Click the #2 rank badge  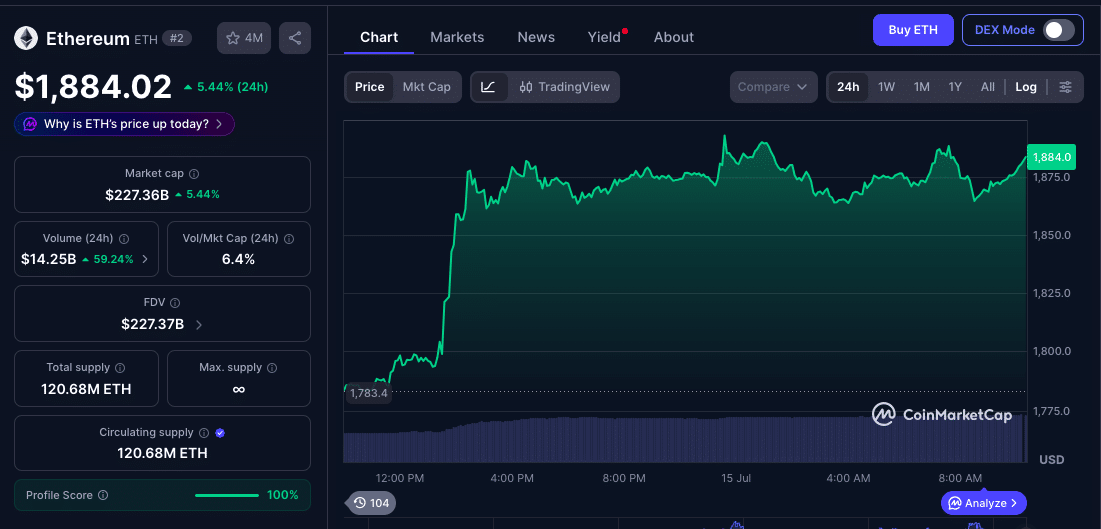click(x=177, y=38)
